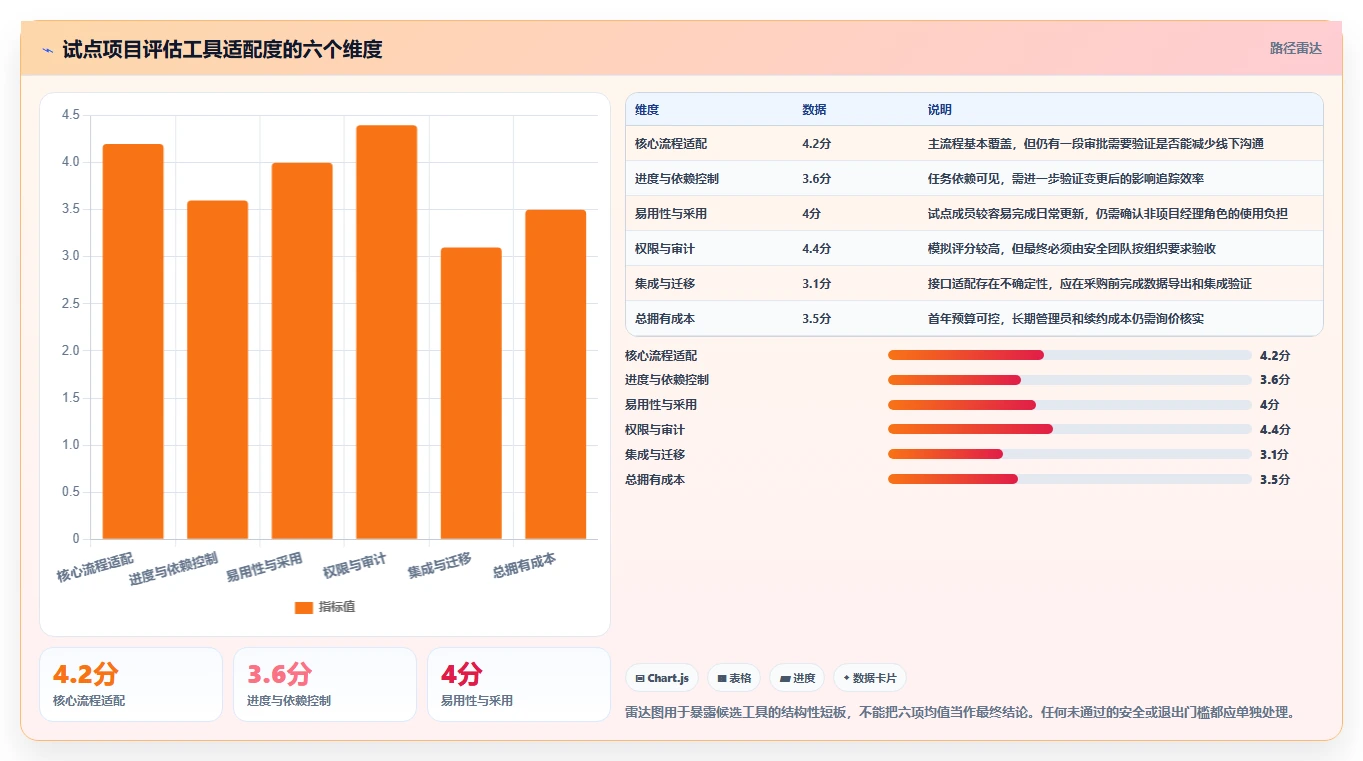Screen dimensions: 1363x761
Task: Click the description starting 首年预算可控
Action: (1066, 319)
